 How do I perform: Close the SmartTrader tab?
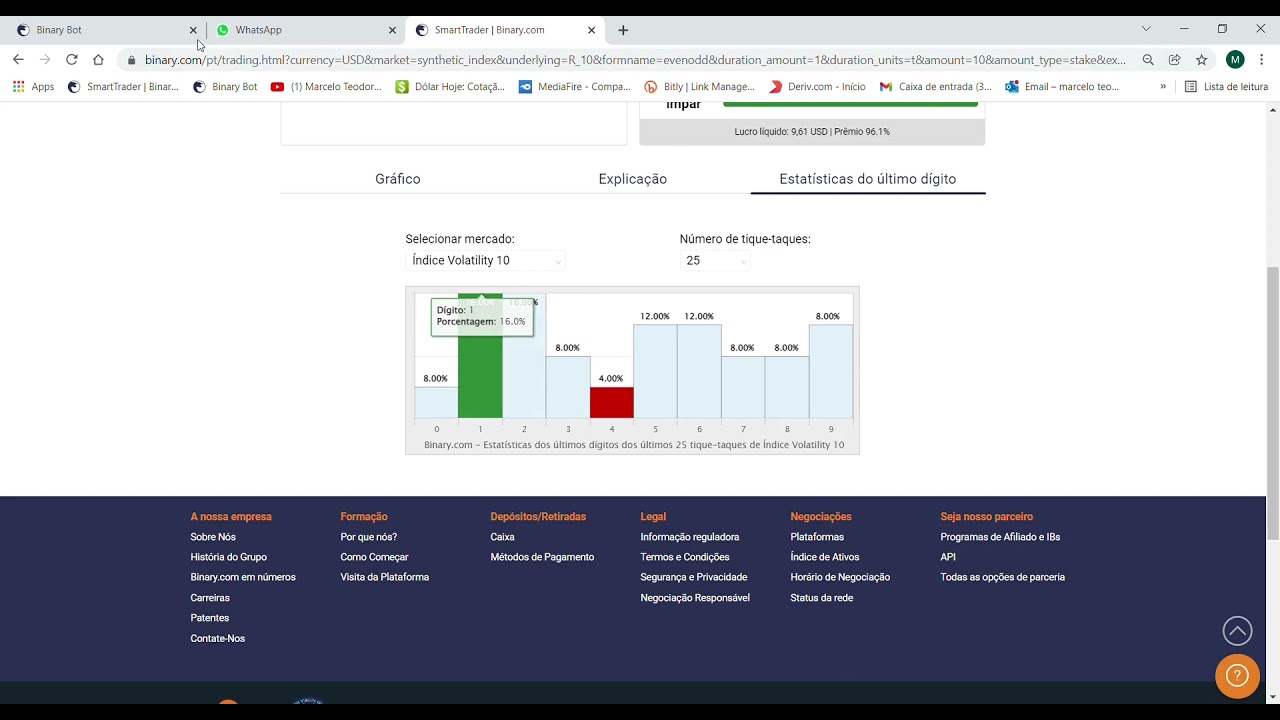pyautogui.click(x=591, y=30)
